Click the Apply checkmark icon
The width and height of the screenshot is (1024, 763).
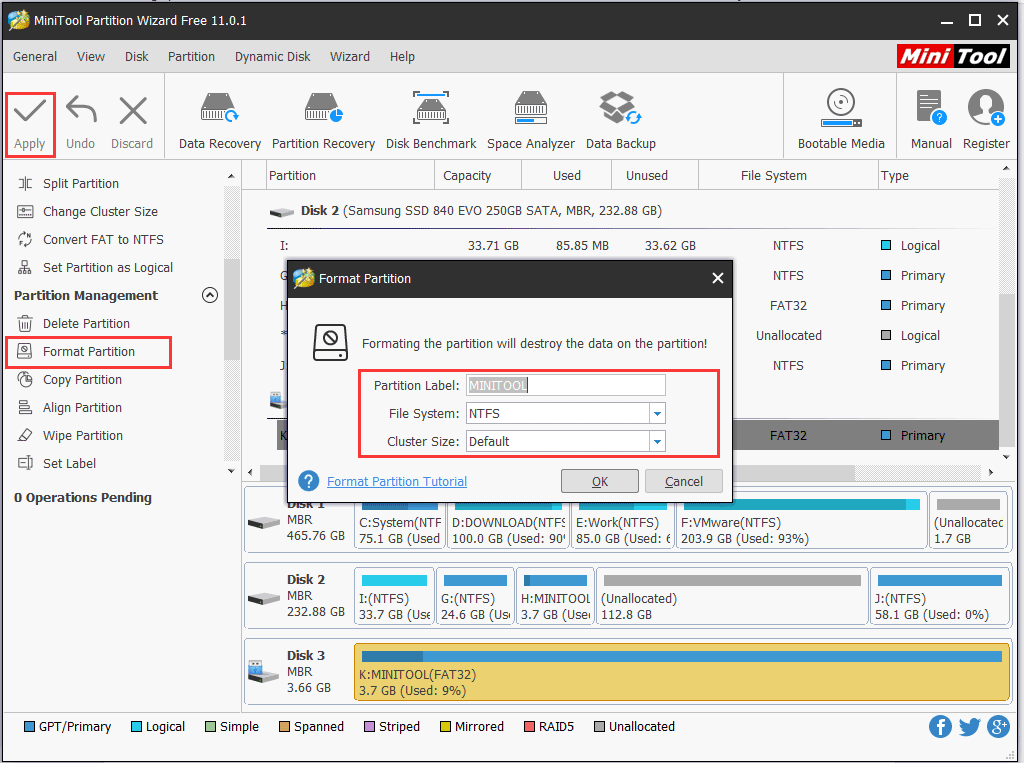coord(30,111)
